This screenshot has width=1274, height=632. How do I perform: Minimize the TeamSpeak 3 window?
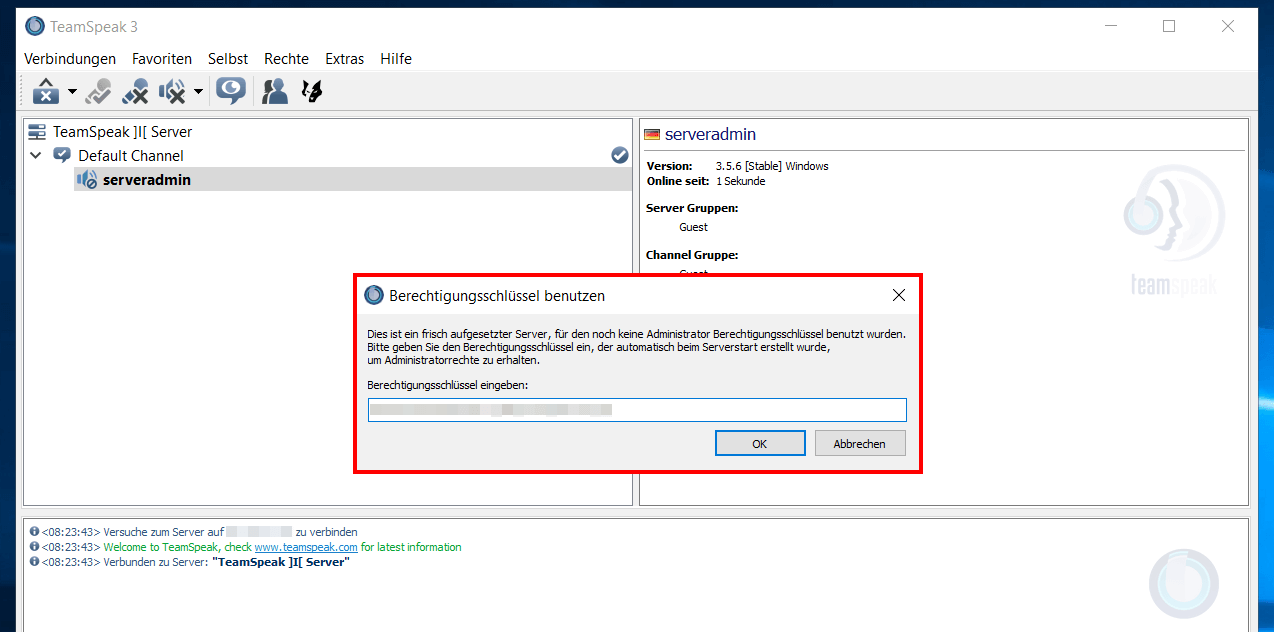tap(1109, 26)
